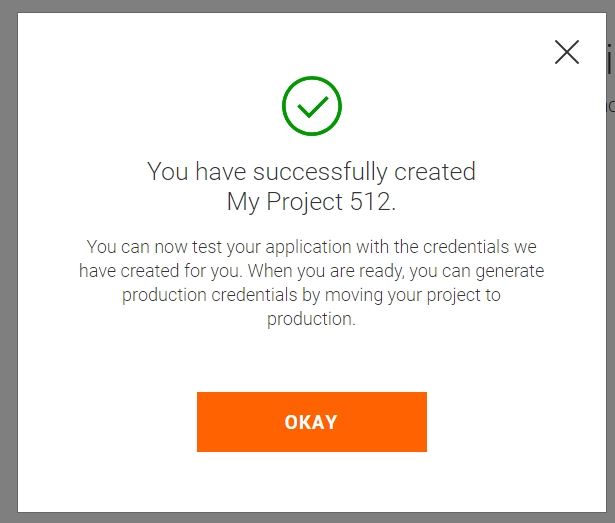Close the dialog with the X icon
The height and width of the screenshot is (523, 615).
[567, 53]
